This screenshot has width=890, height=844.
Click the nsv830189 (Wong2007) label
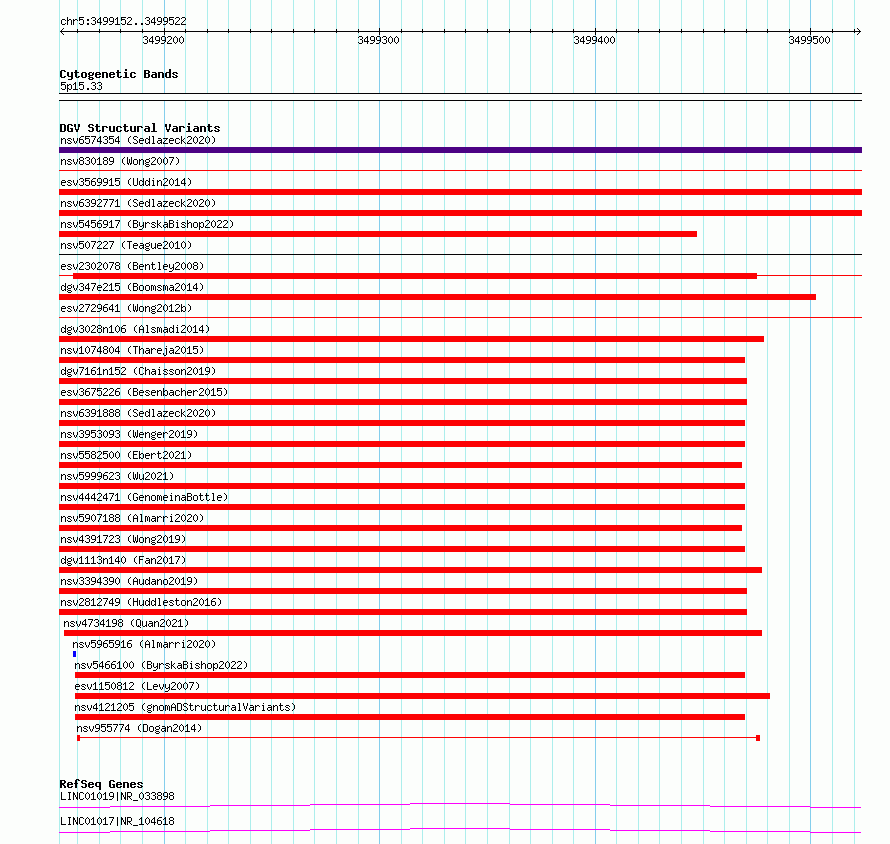coord(120,161)
